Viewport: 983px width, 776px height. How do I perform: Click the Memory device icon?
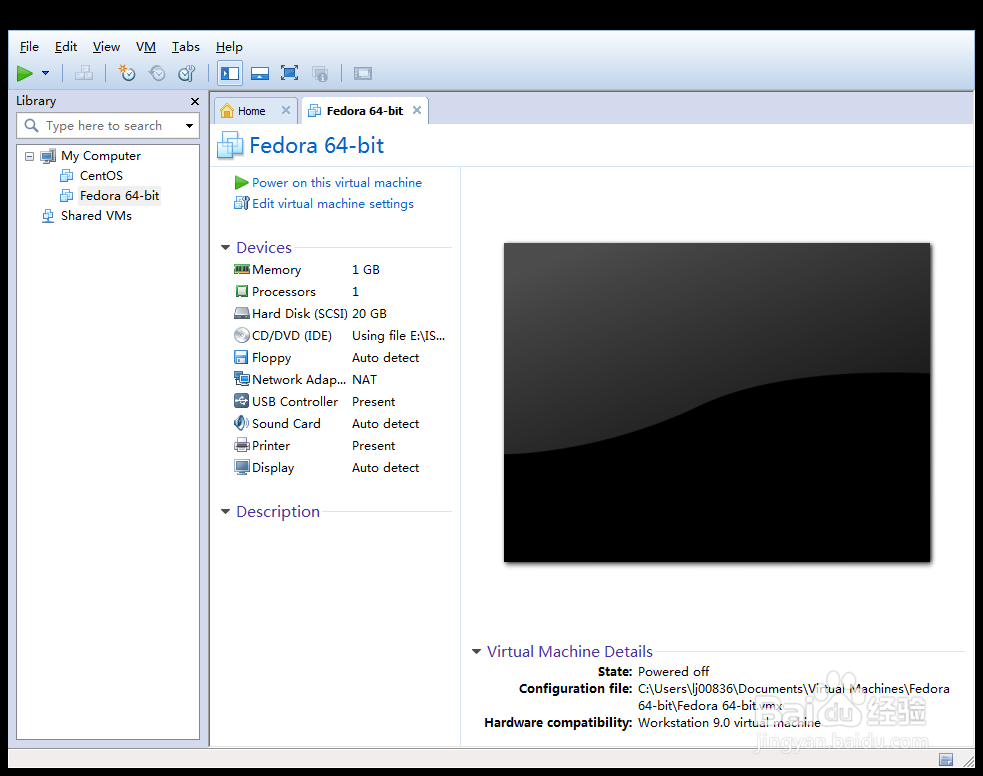point(241,270)
